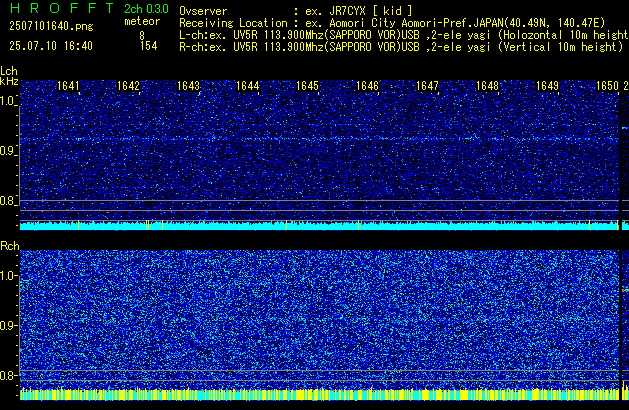Select the meteor count value 8

click(x=142, y=36)
